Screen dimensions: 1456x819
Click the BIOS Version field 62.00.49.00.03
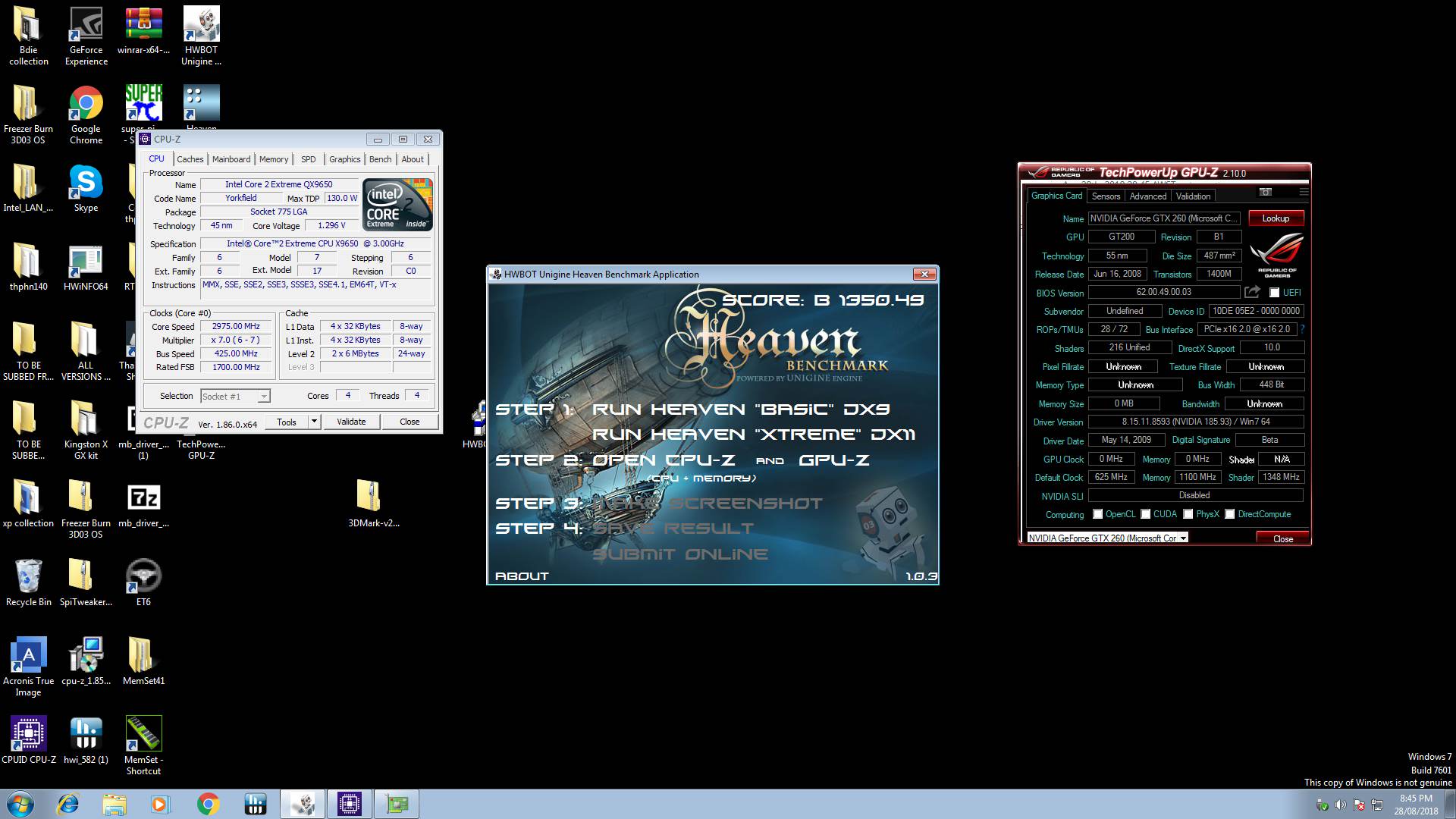point(1164,292)
